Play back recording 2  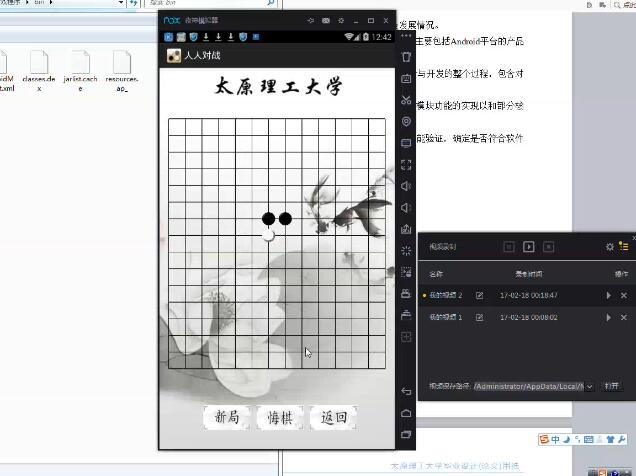608,296
